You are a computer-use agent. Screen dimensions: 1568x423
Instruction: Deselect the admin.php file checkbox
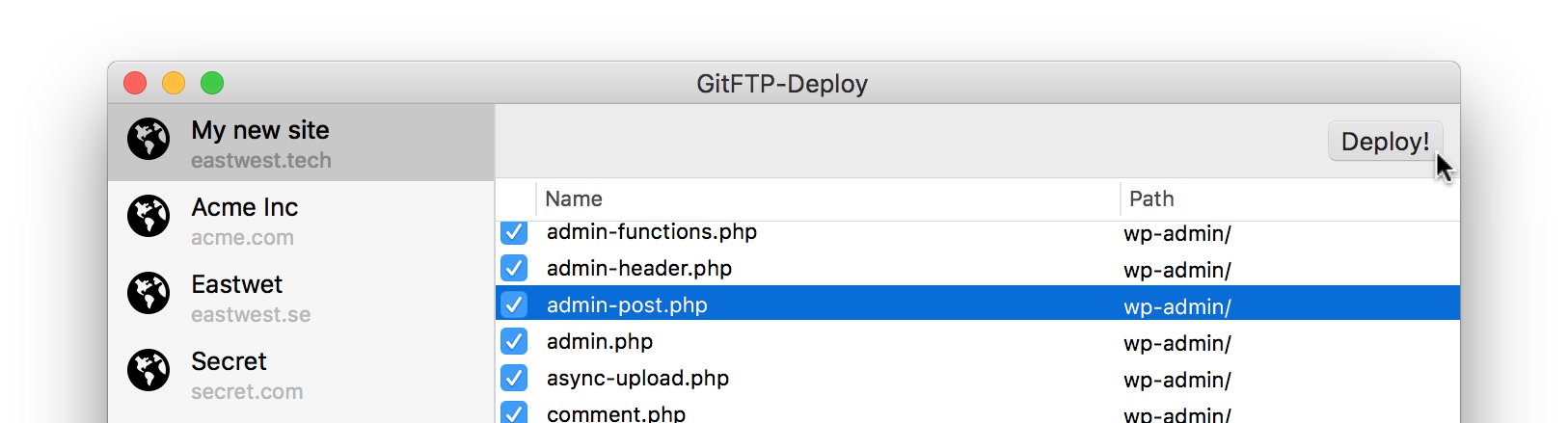(x=514, y=341)
